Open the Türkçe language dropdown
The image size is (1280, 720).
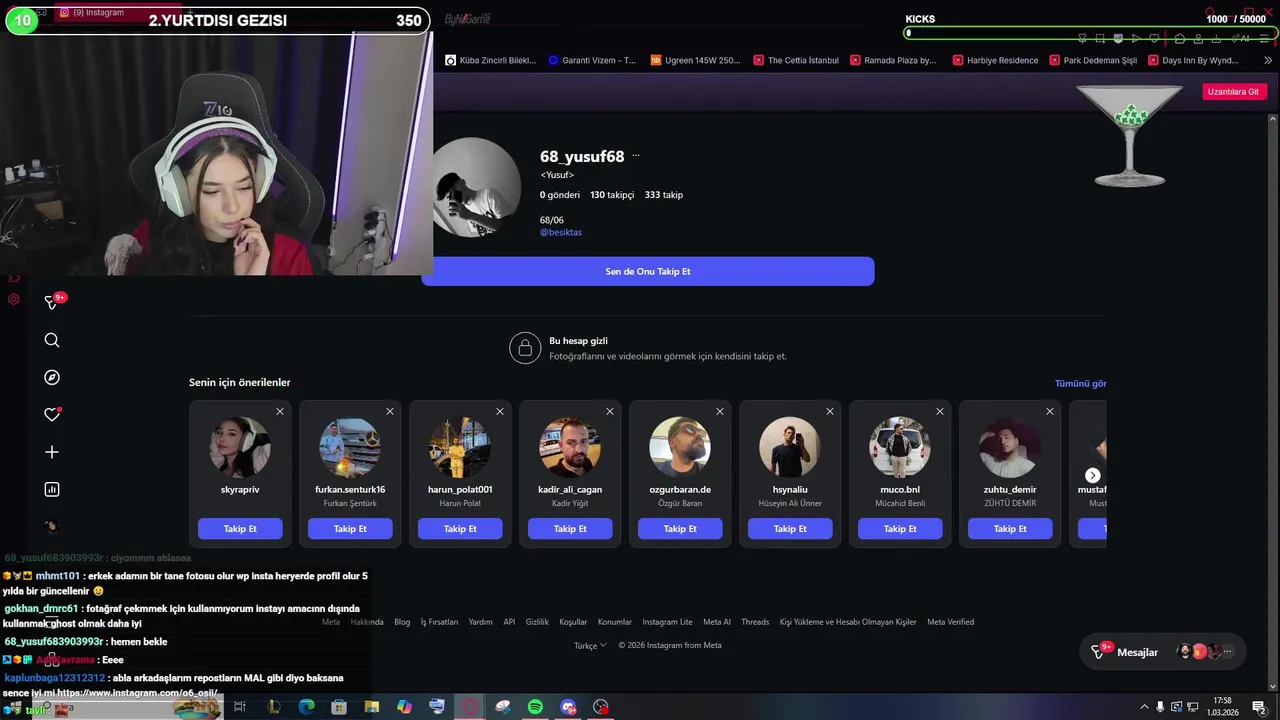click(590, 645)
